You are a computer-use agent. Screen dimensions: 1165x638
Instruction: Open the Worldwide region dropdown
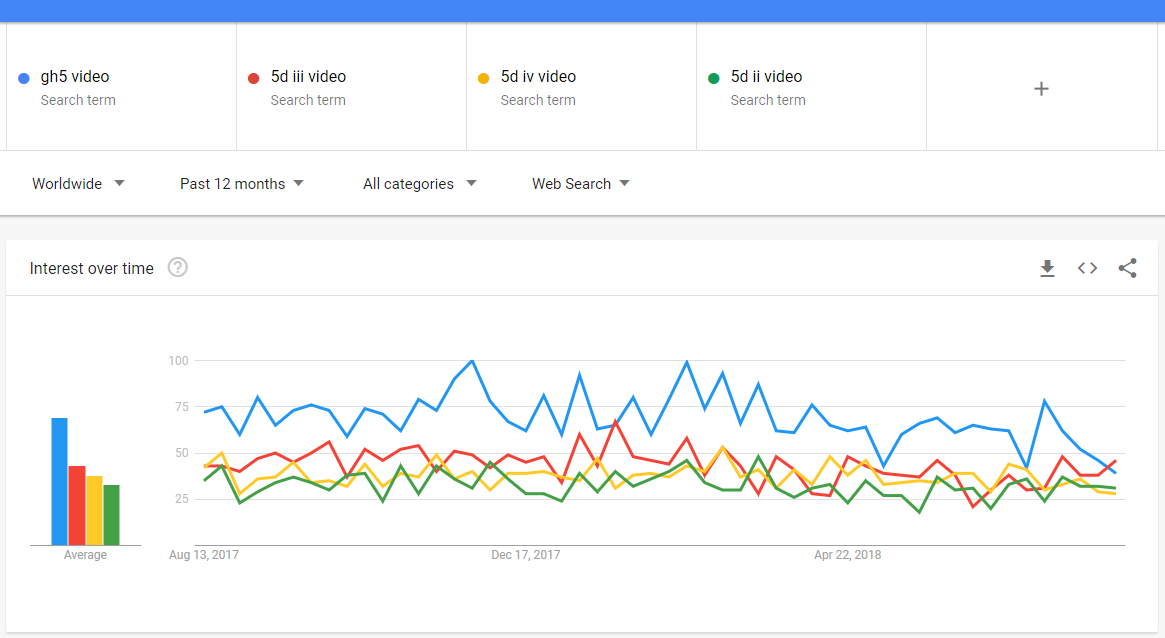[x=78, y=183]
